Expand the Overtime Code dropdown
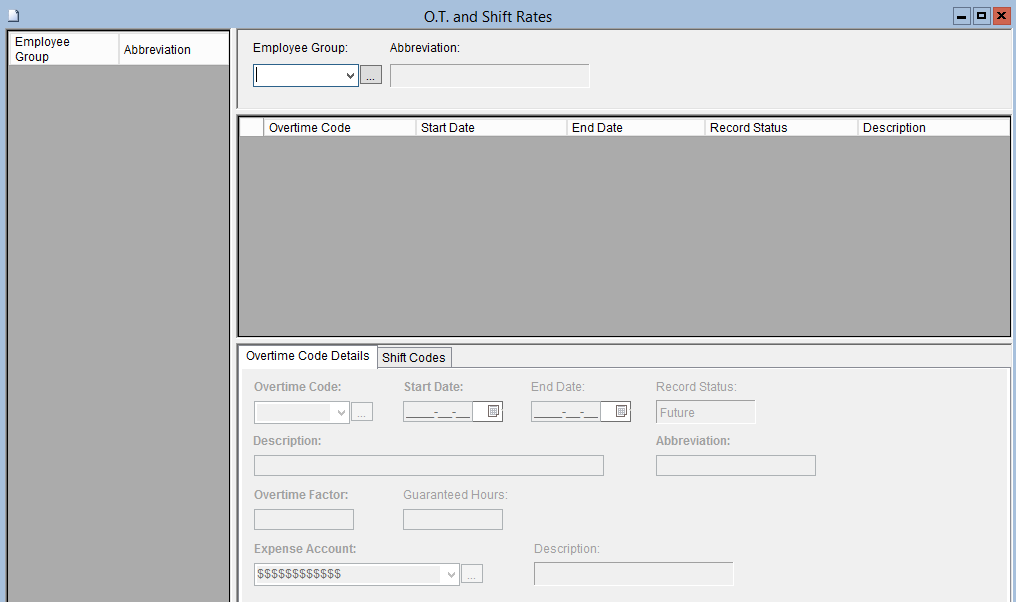Viewport: 1016px width, 602px height. tap(341, 412)
